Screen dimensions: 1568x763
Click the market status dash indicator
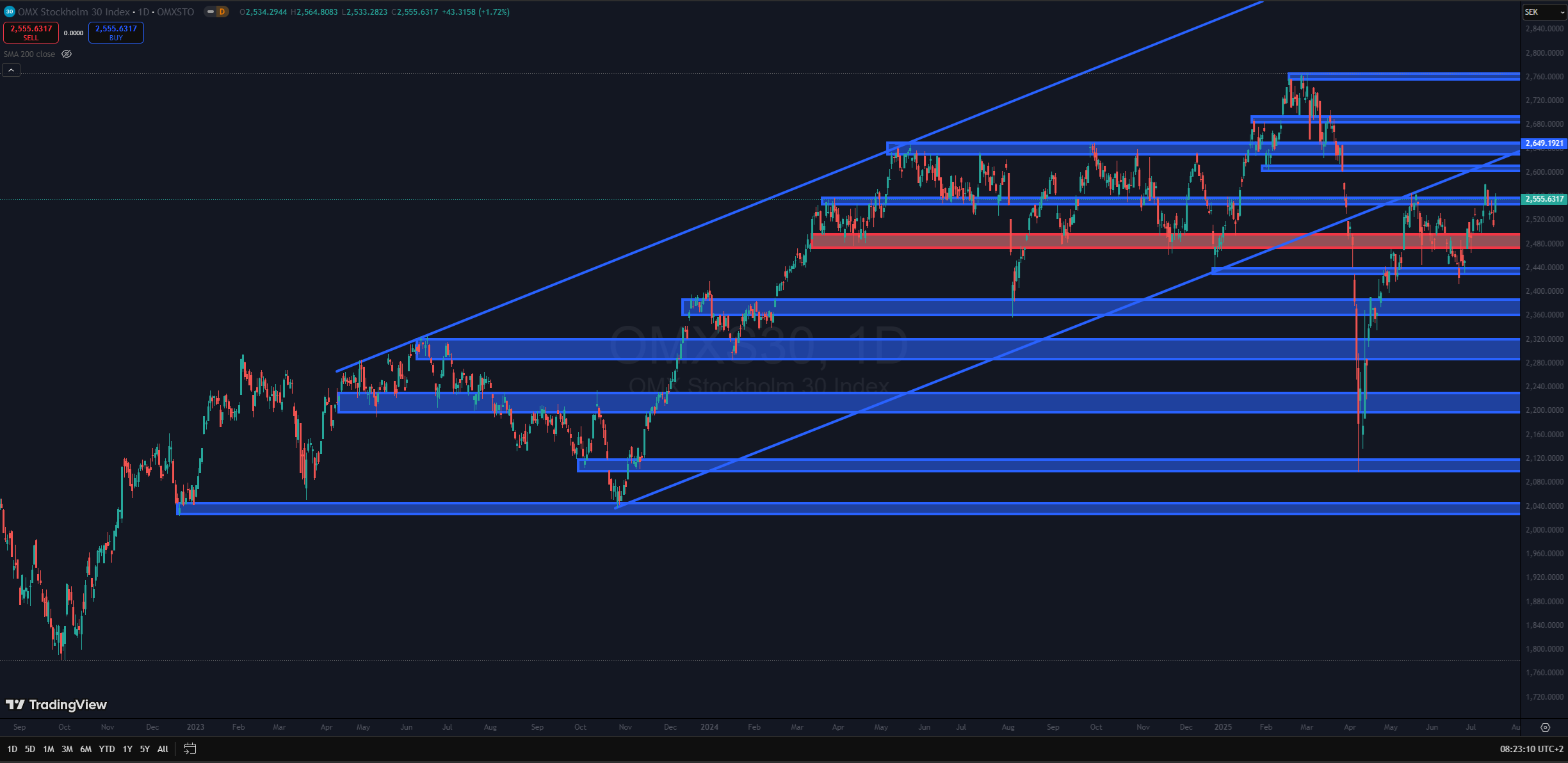point(210,12)
